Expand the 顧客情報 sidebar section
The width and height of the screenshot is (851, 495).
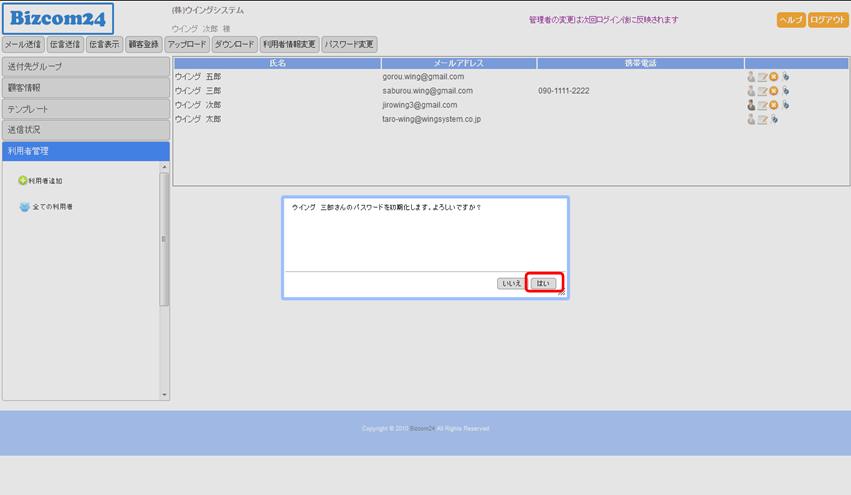[85, 88]
